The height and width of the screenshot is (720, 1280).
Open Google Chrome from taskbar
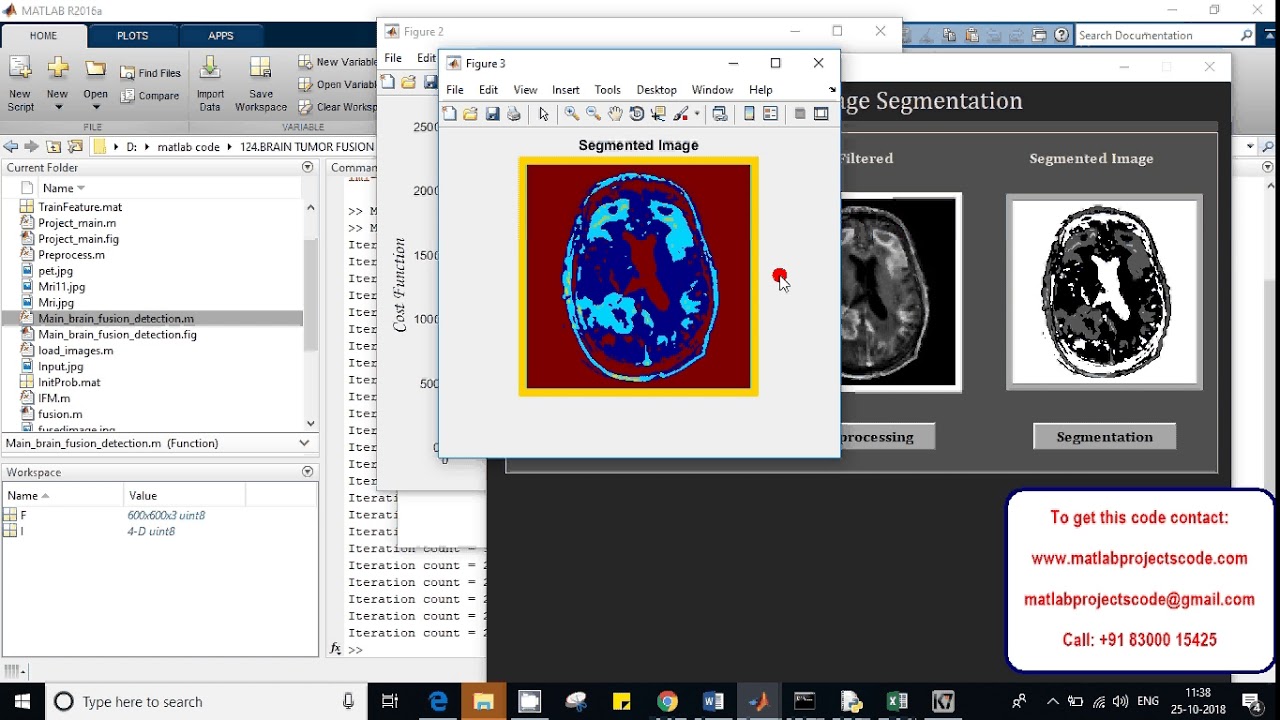[x=667, y=701]
